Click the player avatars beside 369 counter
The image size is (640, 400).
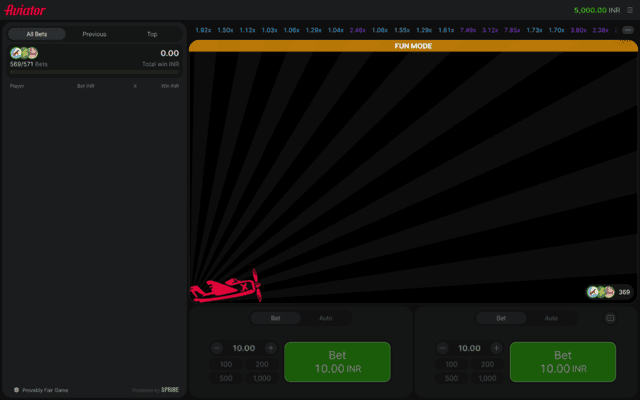coord(601,292)
